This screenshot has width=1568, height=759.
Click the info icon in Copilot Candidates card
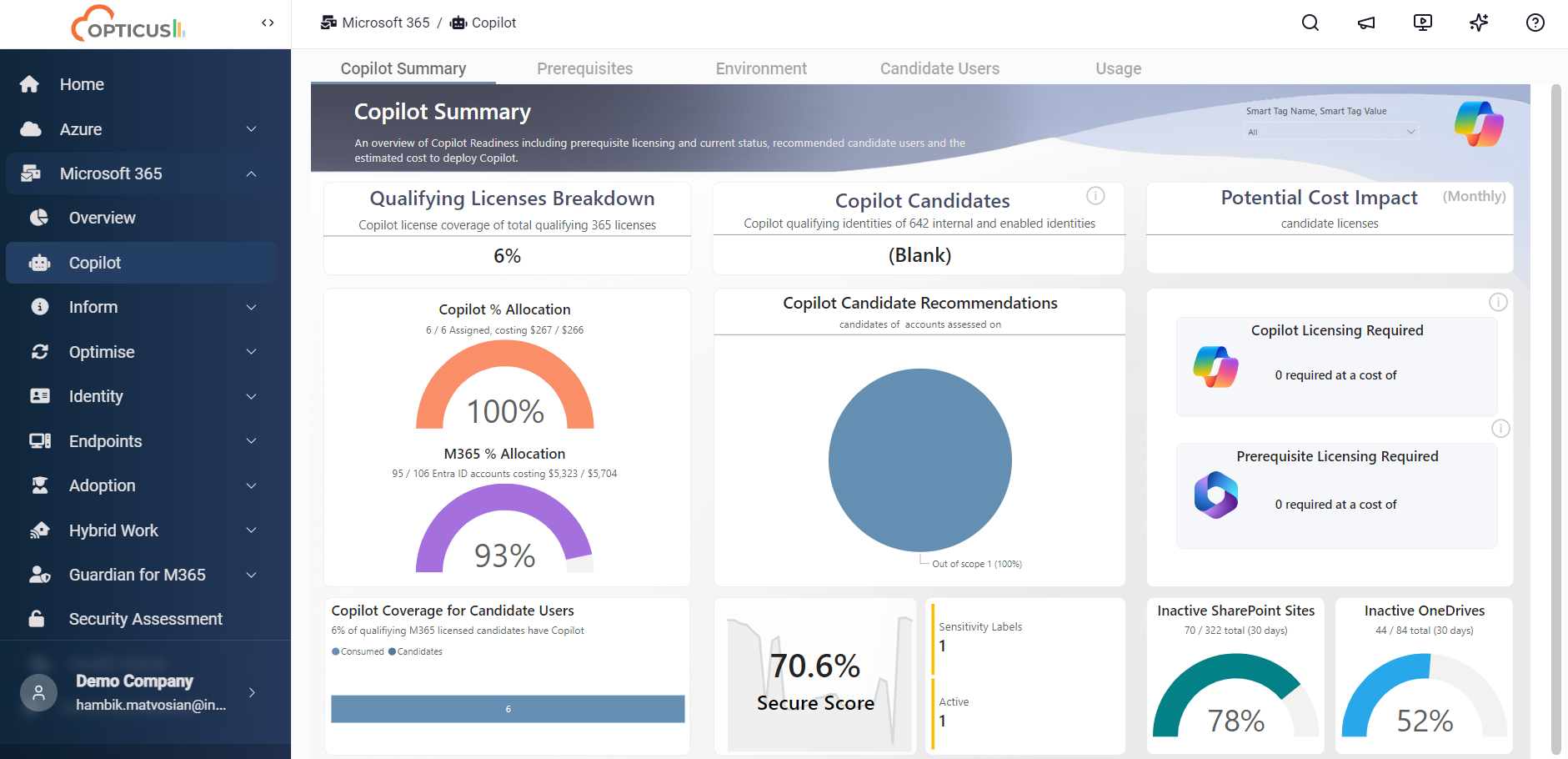(1095, 196)
